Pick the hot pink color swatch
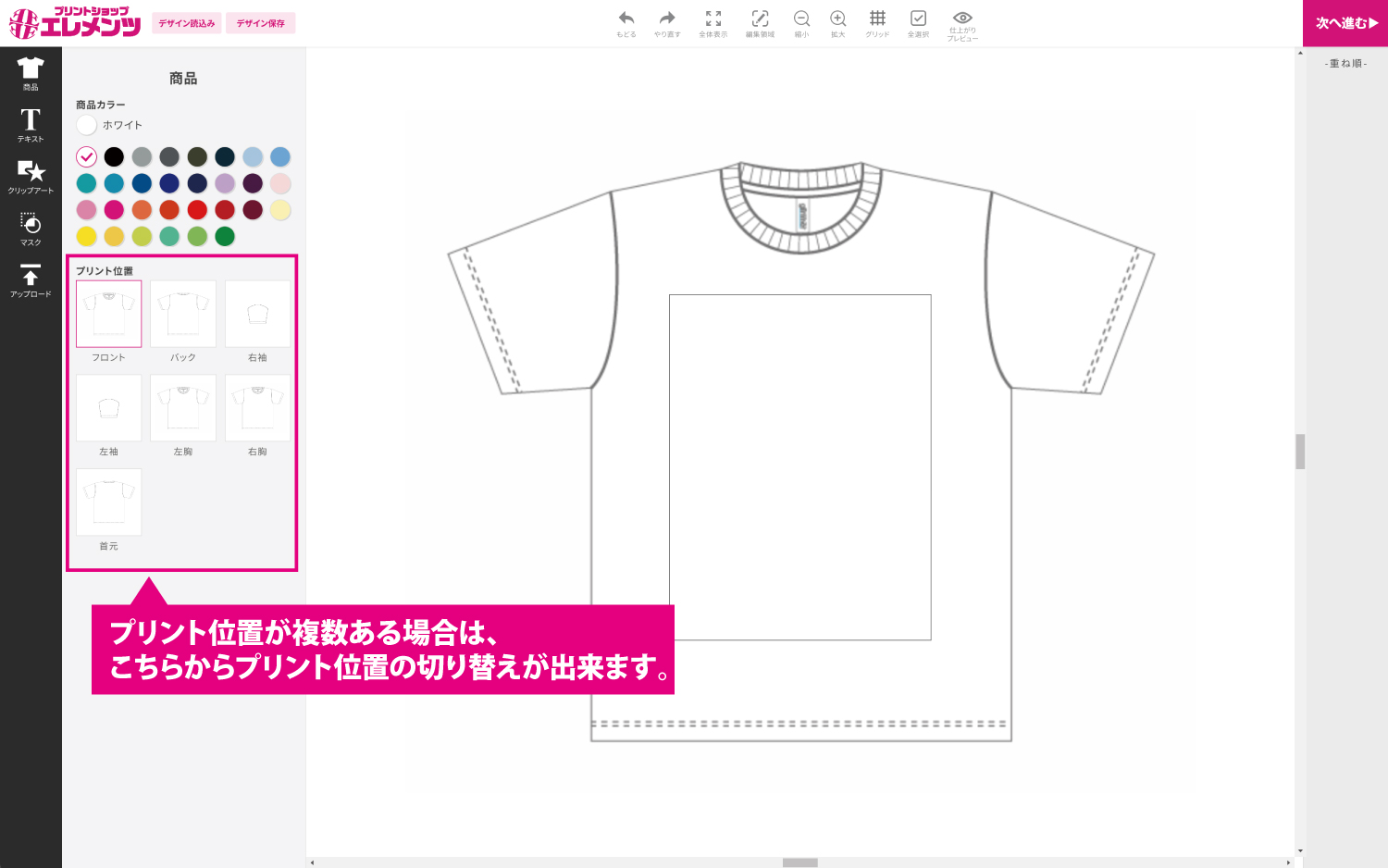 (x=114, y=210)
